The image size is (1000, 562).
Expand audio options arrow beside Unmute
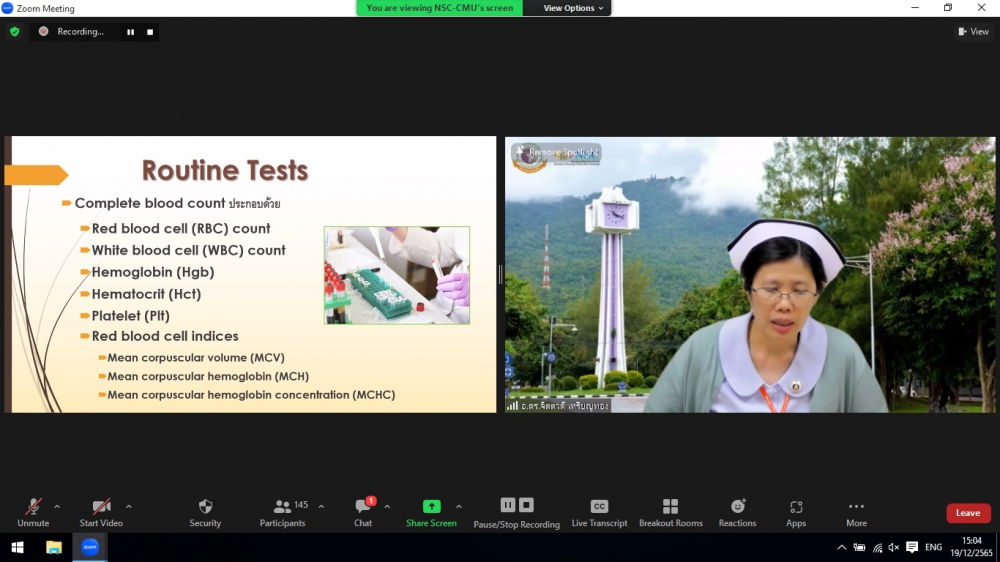57,506
